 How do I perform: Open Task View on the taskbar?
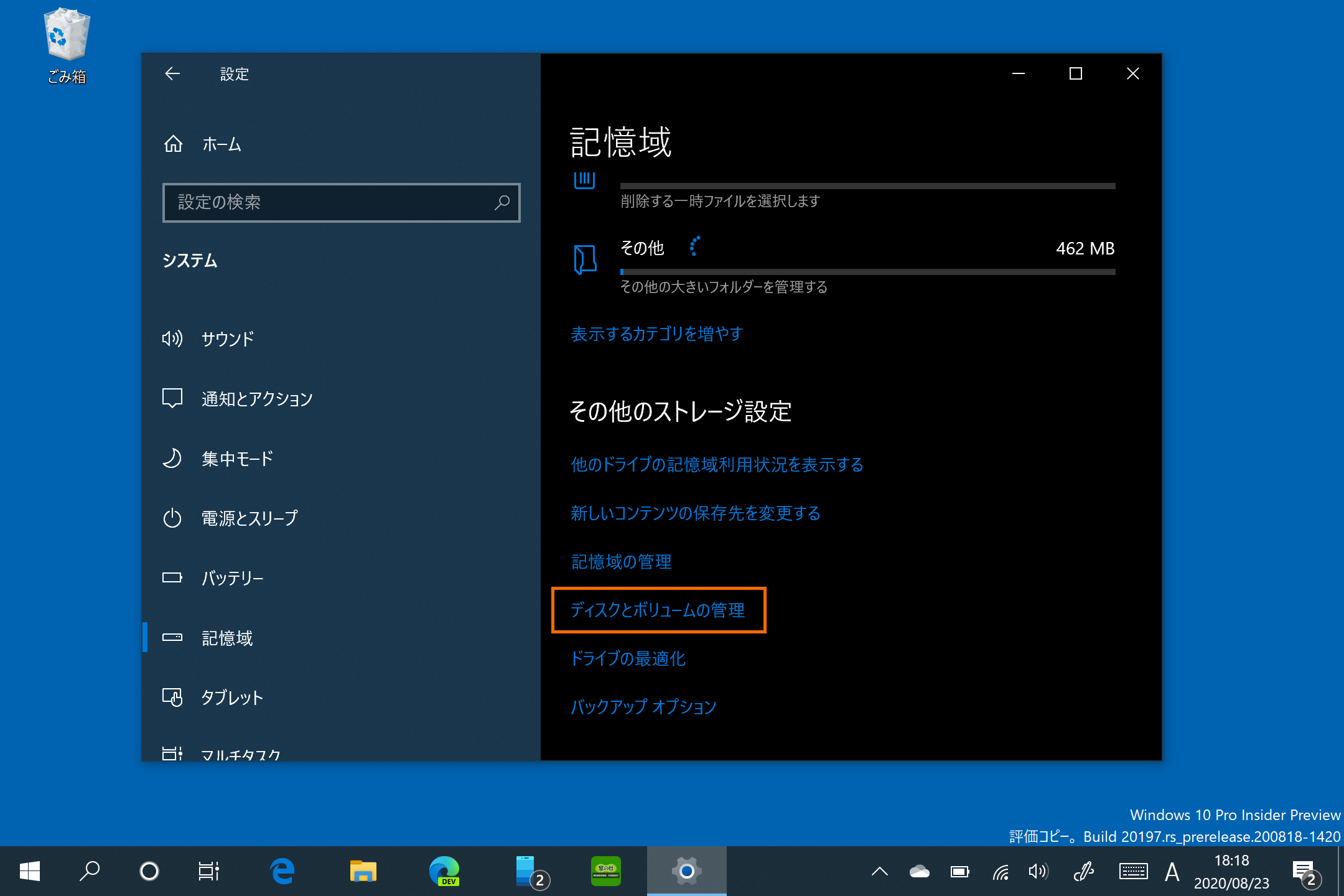208,870
